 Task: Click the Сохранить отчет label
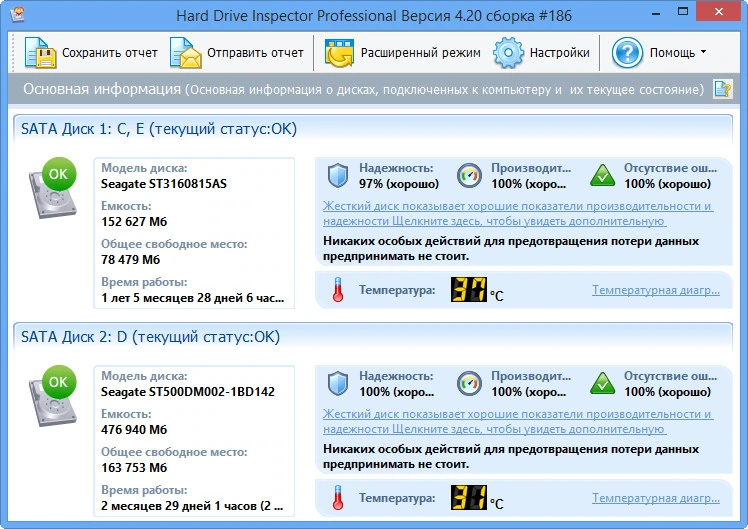(x=110, y=52)
